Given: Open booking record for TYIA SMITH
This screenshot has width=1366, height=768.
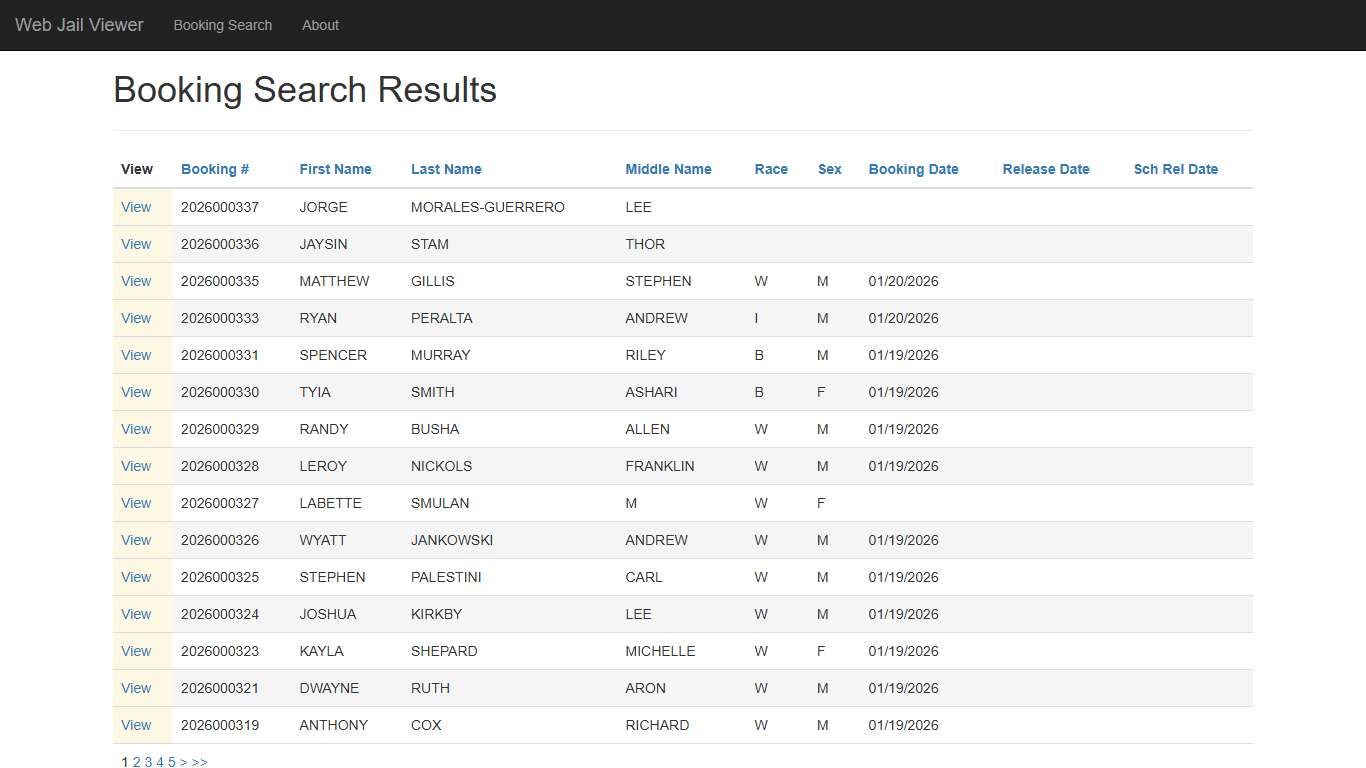Looking at the screenshot, I should [x=136, y=392].
